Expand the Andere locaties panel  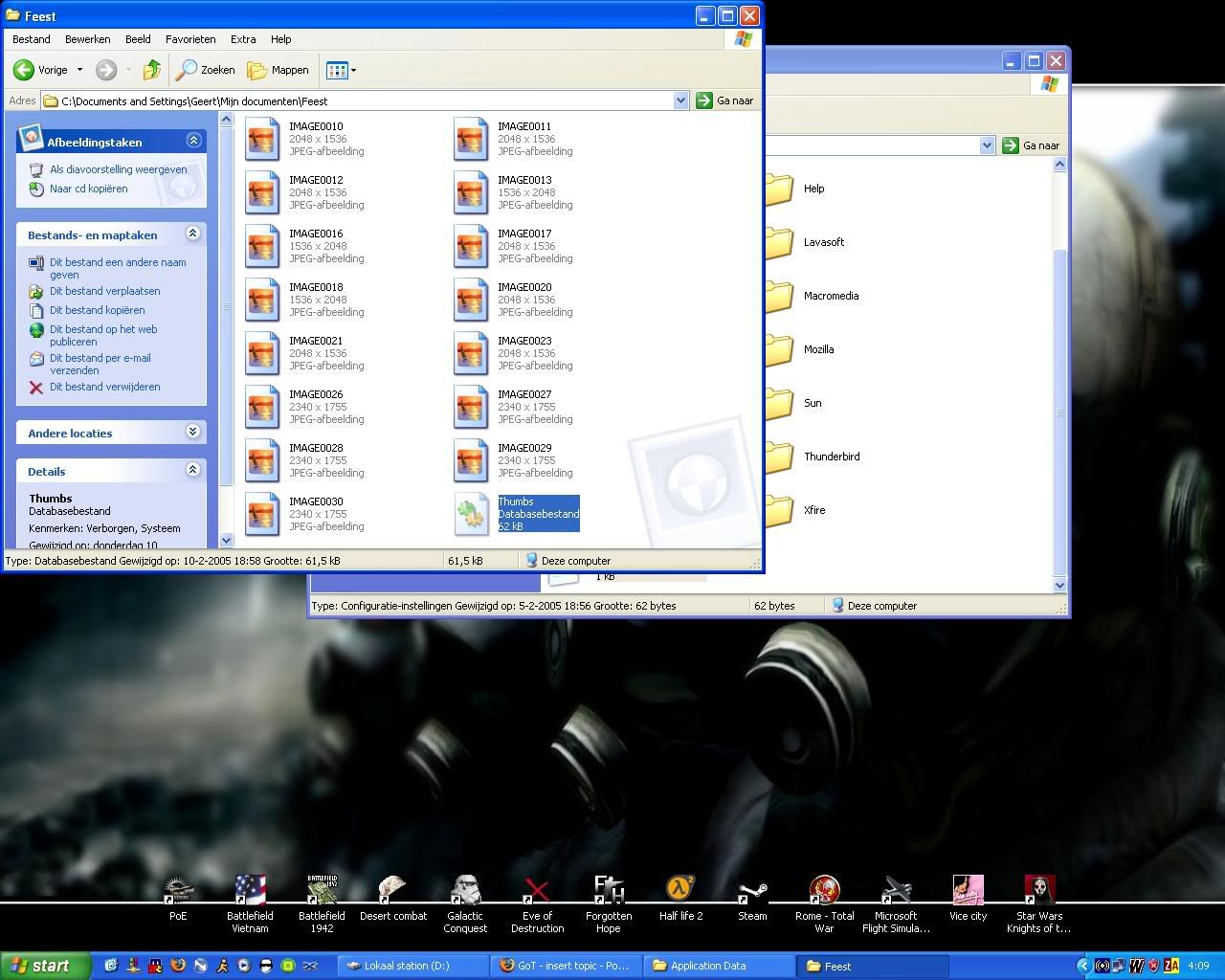point(193,432)
